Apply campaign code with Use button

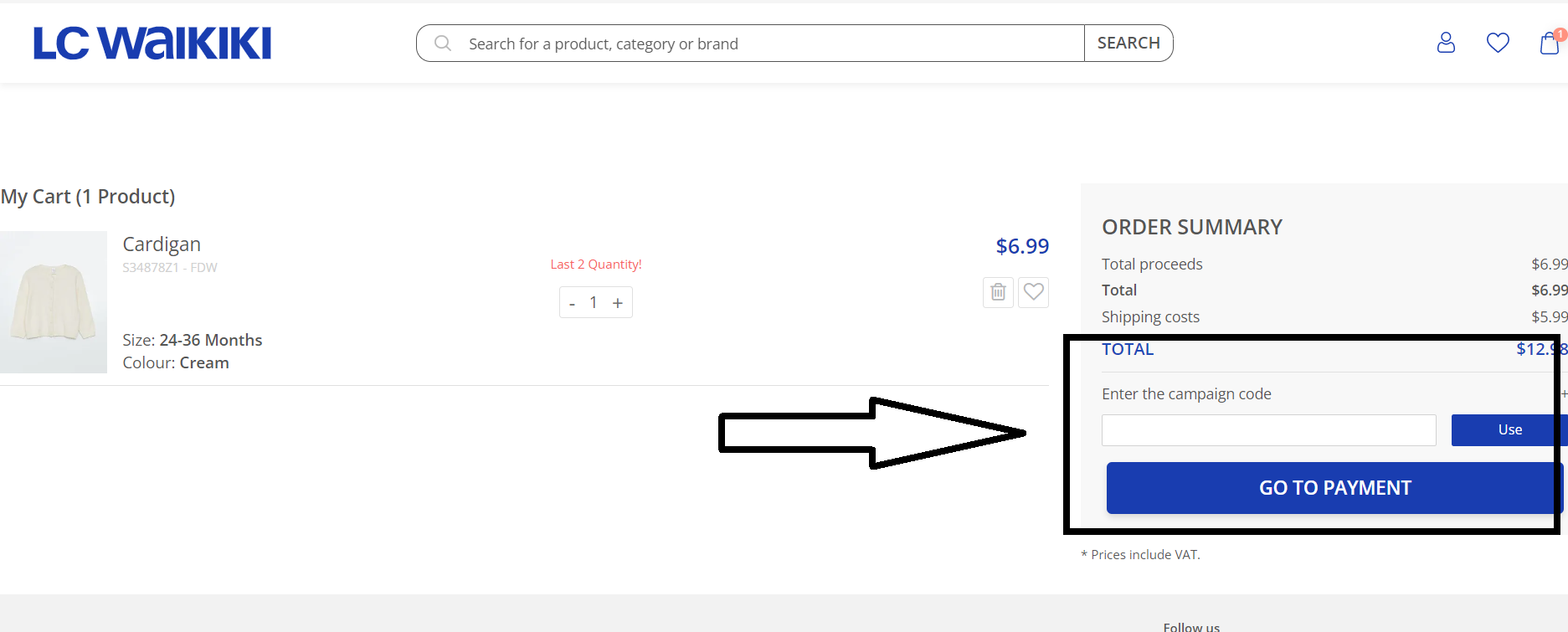(1509, 430)
